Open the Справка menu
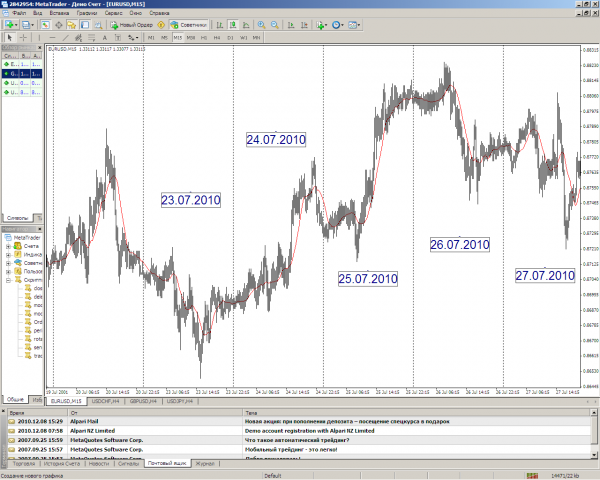This screenshot has width=600, height=480. tap(159, 13)
